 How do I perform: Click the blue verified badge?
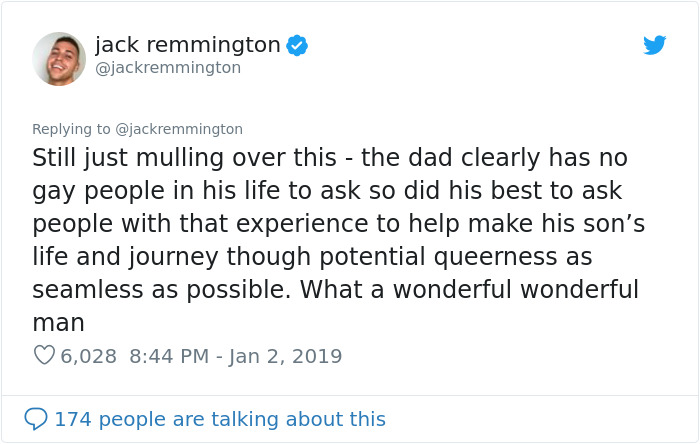297,45
